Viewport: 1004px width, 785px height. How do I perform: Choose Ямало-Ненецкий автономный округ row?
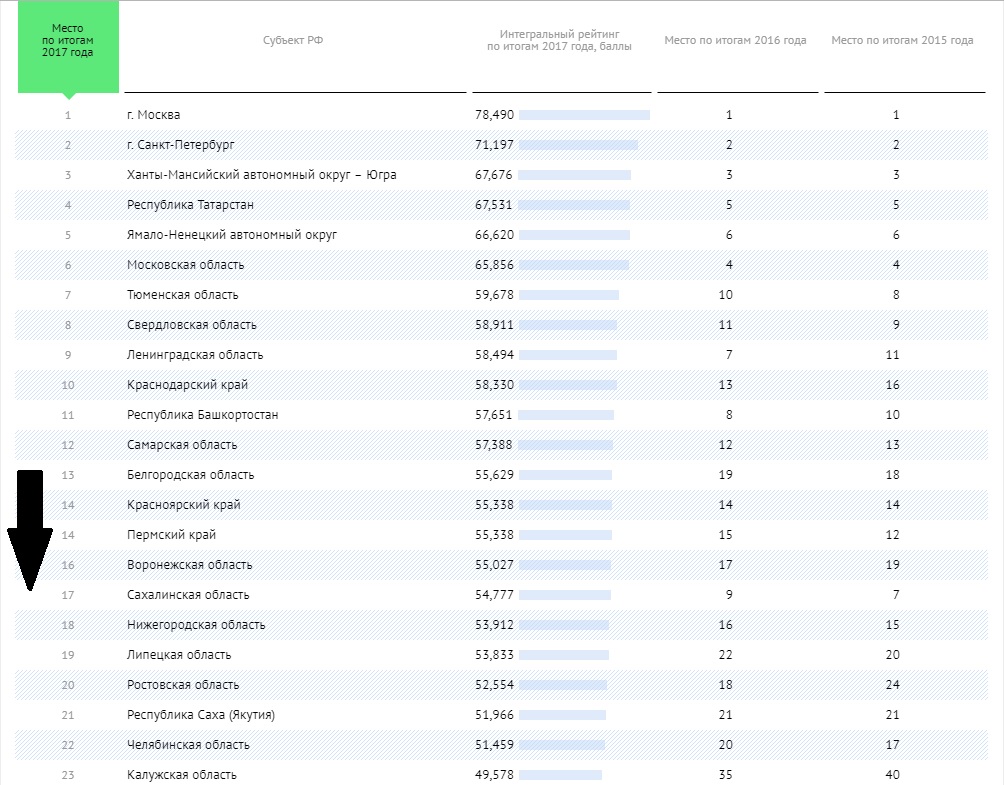232,235
